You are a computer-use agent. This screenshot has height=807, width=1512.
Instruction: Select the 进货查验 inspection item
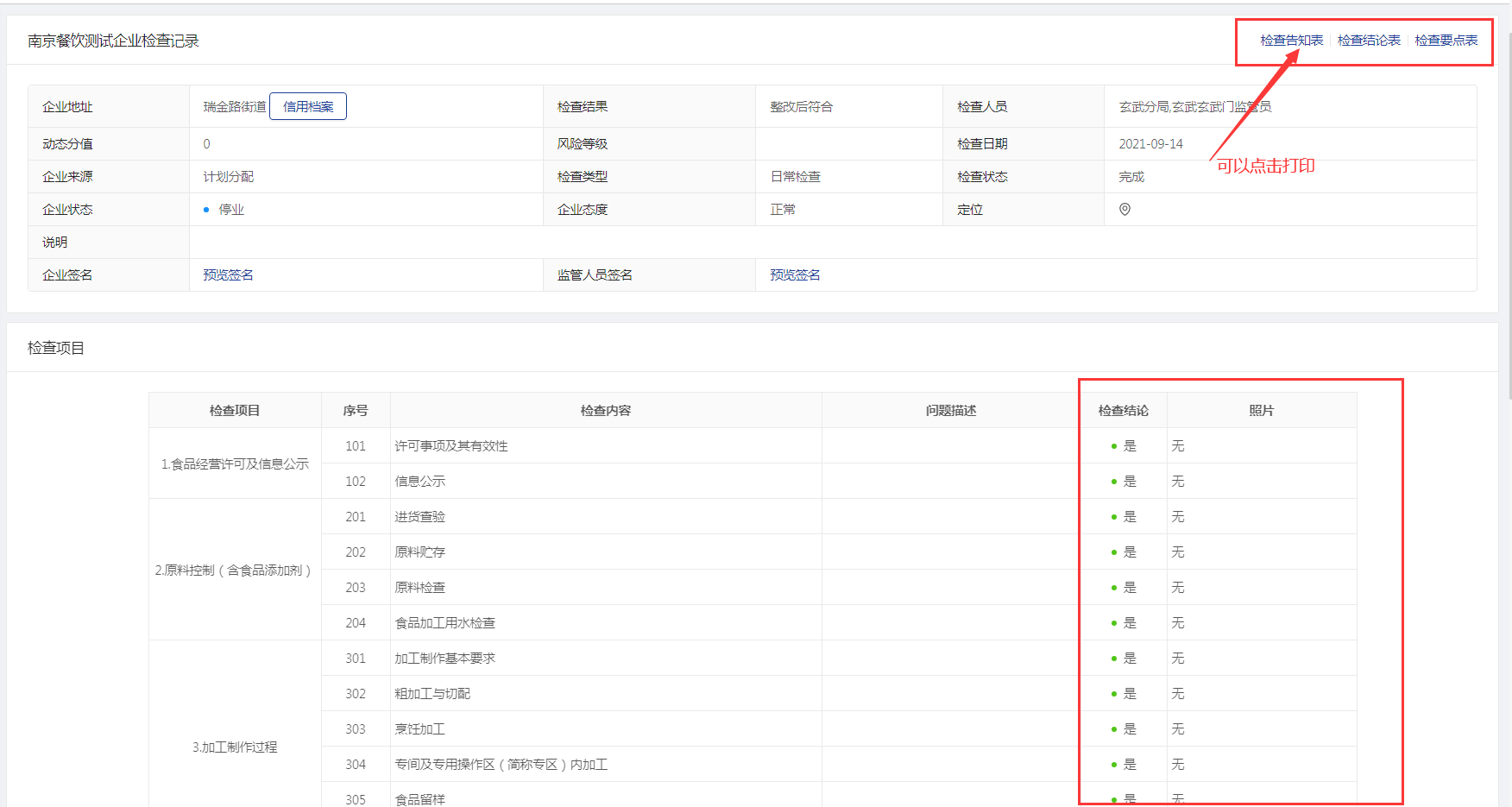[x=420, y=517]
